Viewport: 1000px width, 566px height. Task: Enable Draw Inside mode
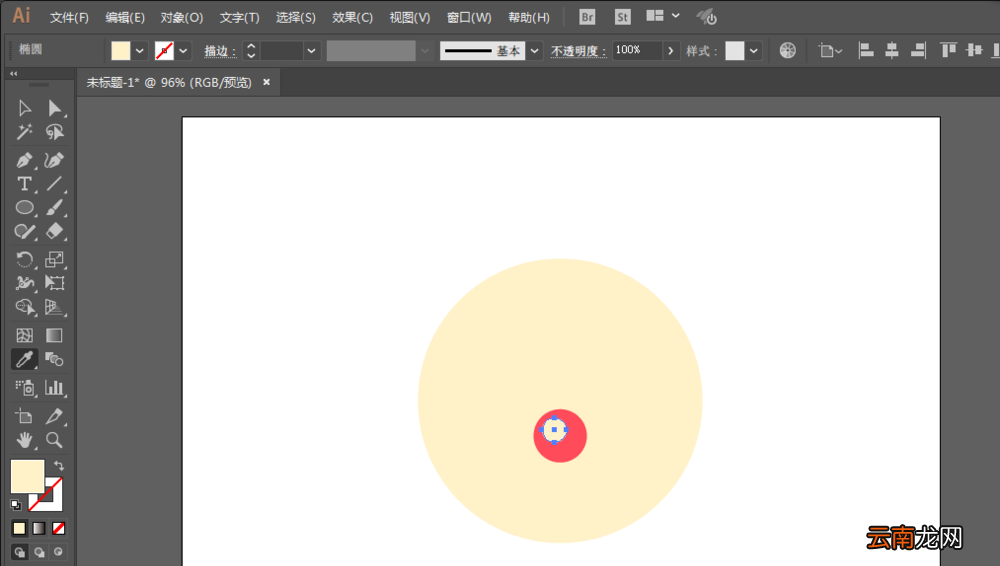(x=59, y=552)
